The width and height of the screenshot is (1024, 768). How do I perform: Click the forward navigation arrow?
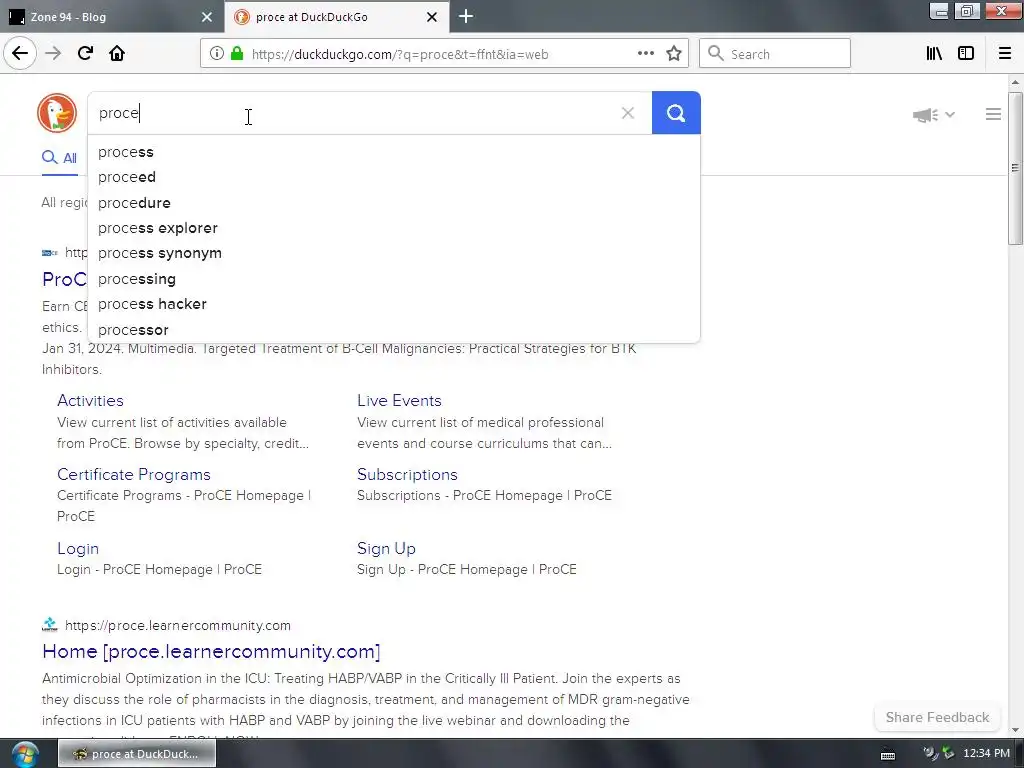(x=54, y=54)
